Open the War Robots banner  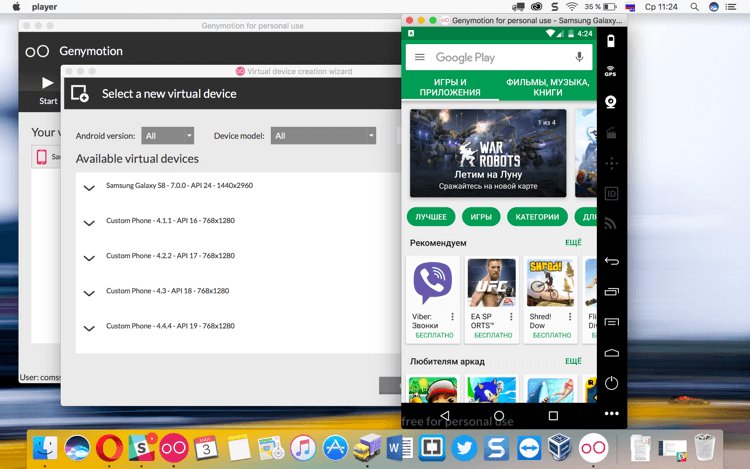click(488, 153)
